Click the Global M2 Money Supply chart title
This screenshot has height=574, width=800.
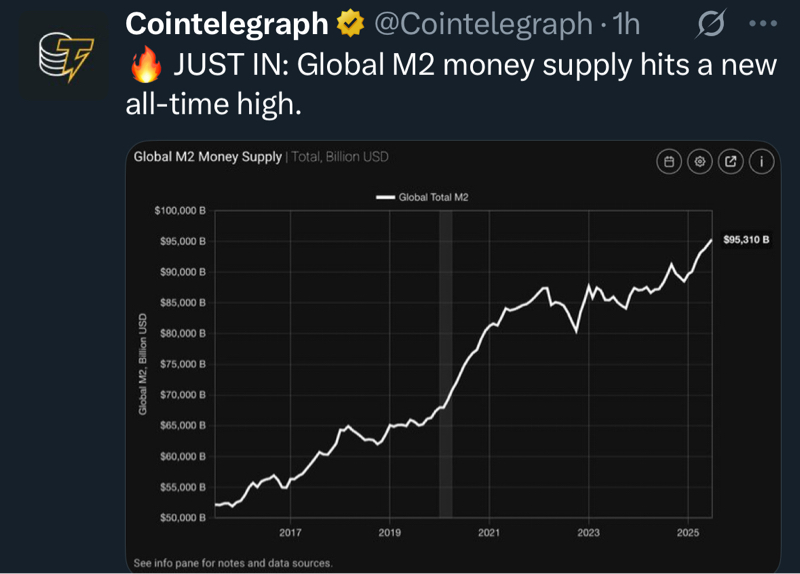(x=207, y=157)
